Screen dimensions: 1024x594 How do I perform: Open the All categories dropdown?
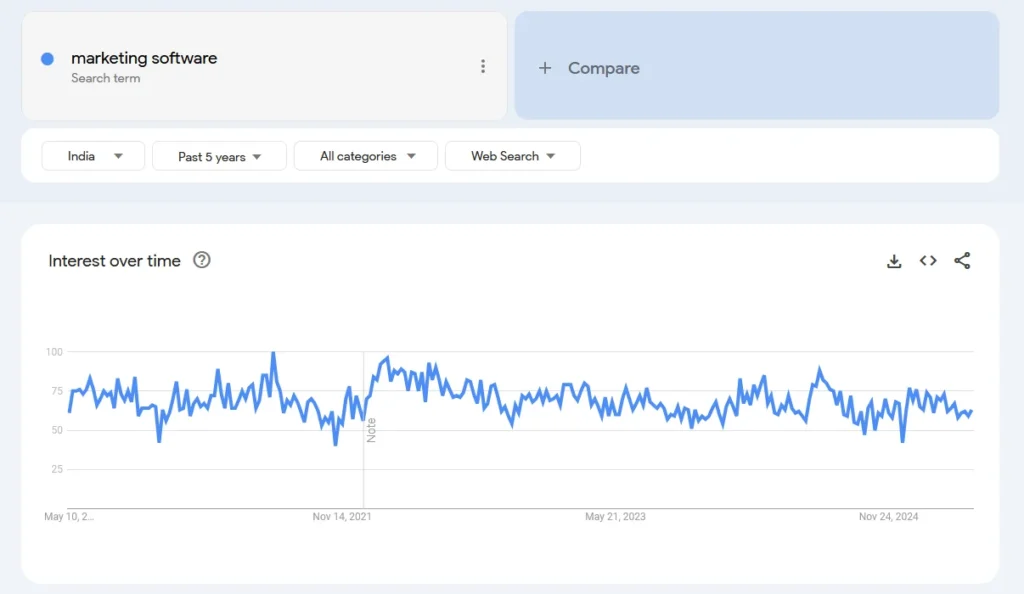pos(366,156)
